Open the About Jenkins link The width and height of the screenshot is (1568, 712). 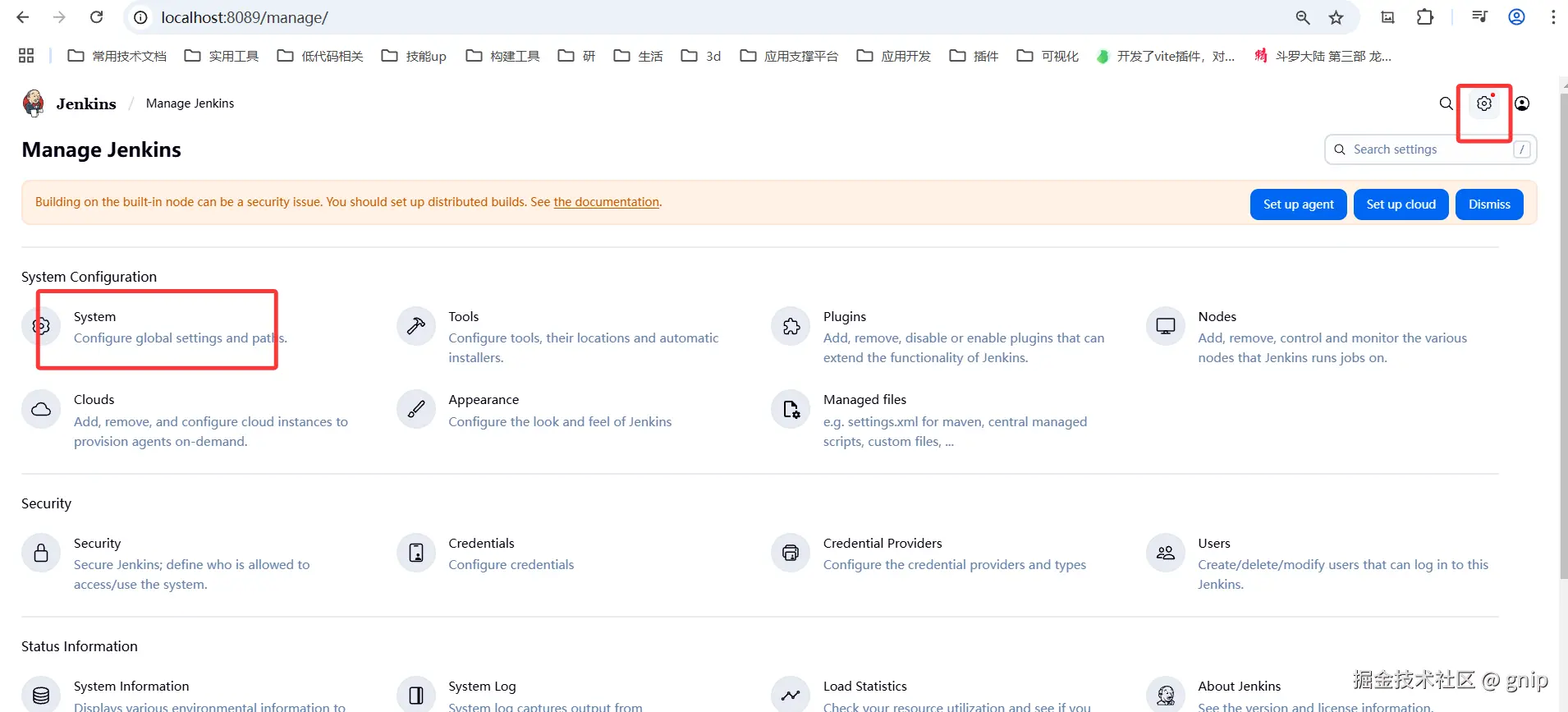pyautogui.click(x=1239, y=687)
